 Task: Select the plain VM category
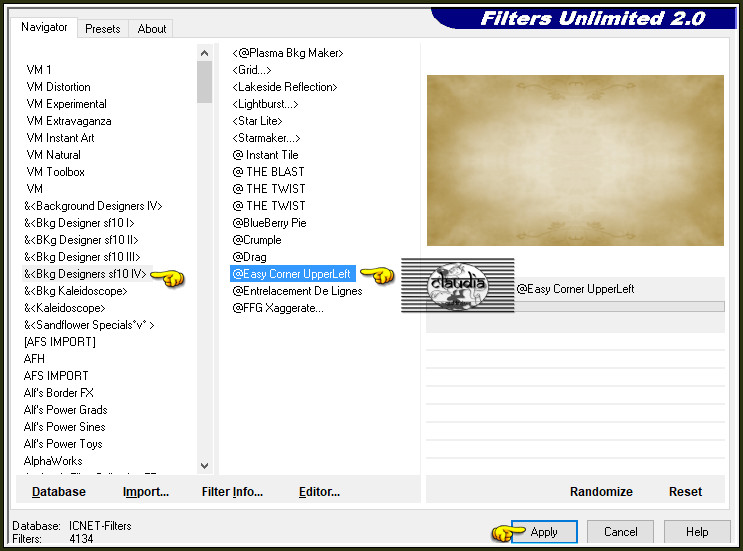35,189
